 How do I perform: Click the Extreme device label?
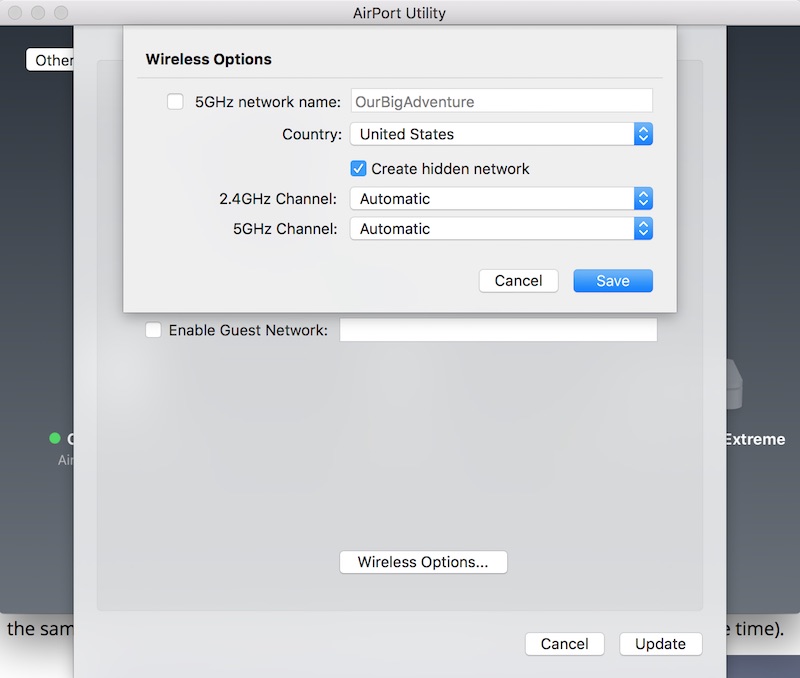point(754,439)
